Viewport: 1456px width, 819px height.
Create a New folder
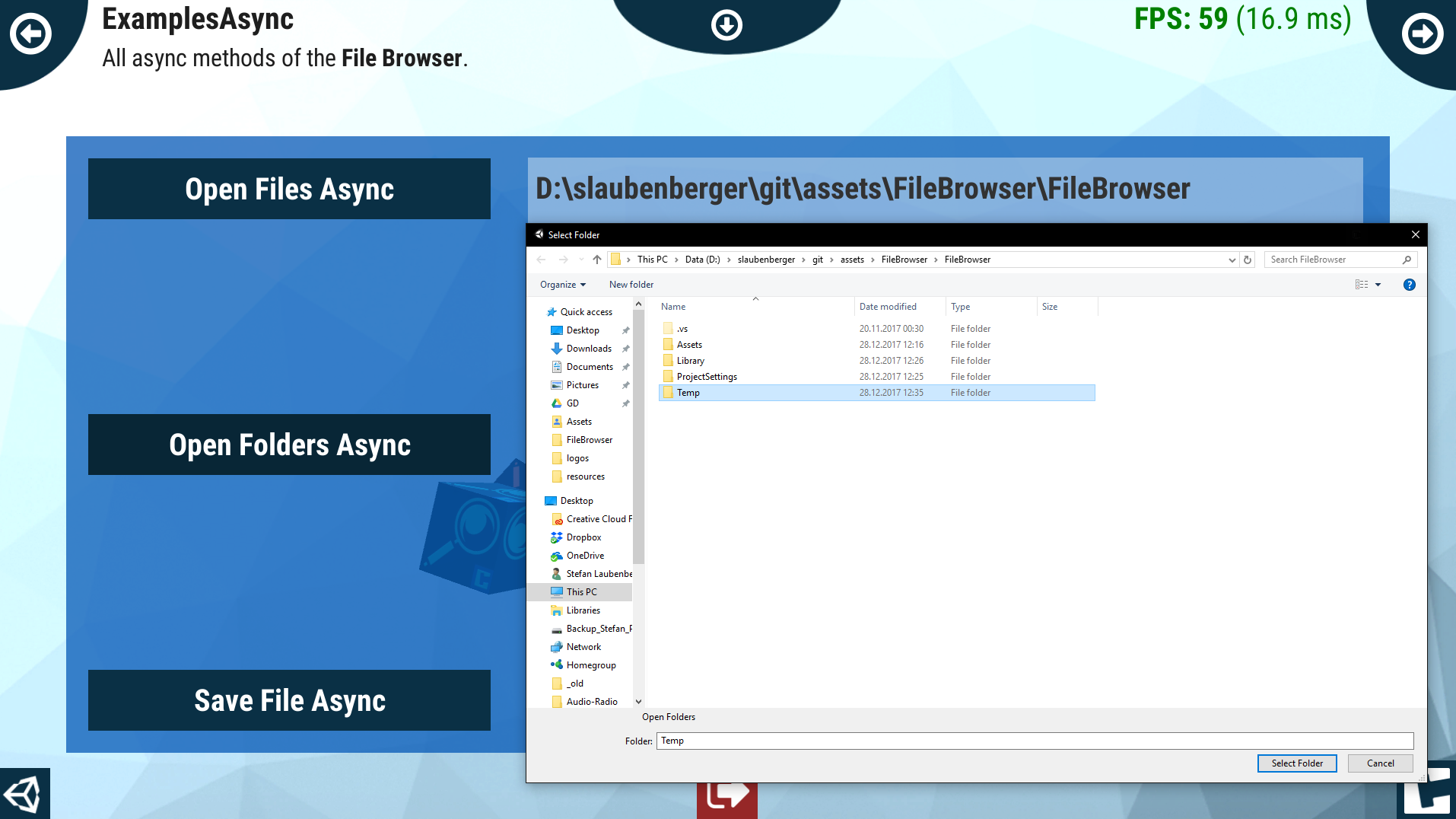click(x=631, y=285)
